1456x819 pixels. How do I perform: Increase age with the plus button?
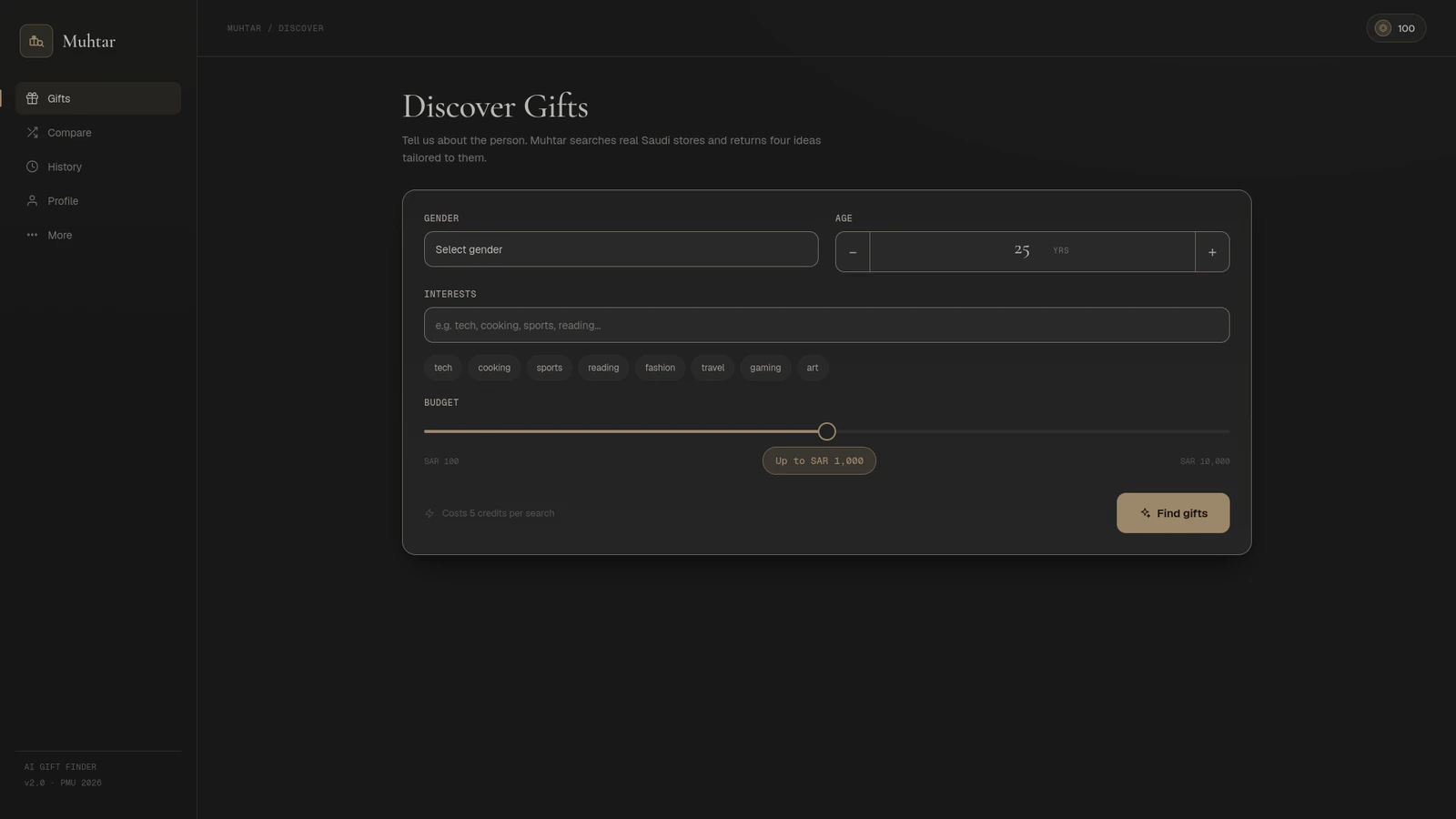(1212, 252)
